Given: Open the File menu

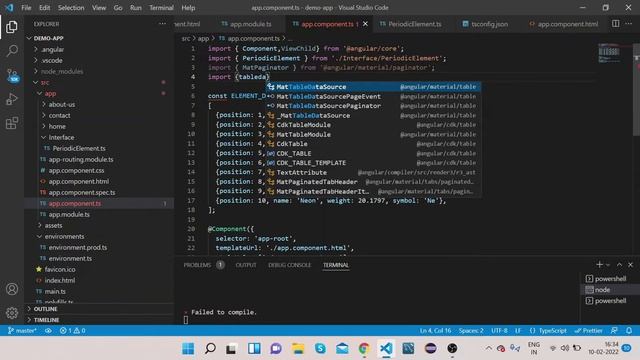Looking at the screenshot, I should tap(26, 8).
